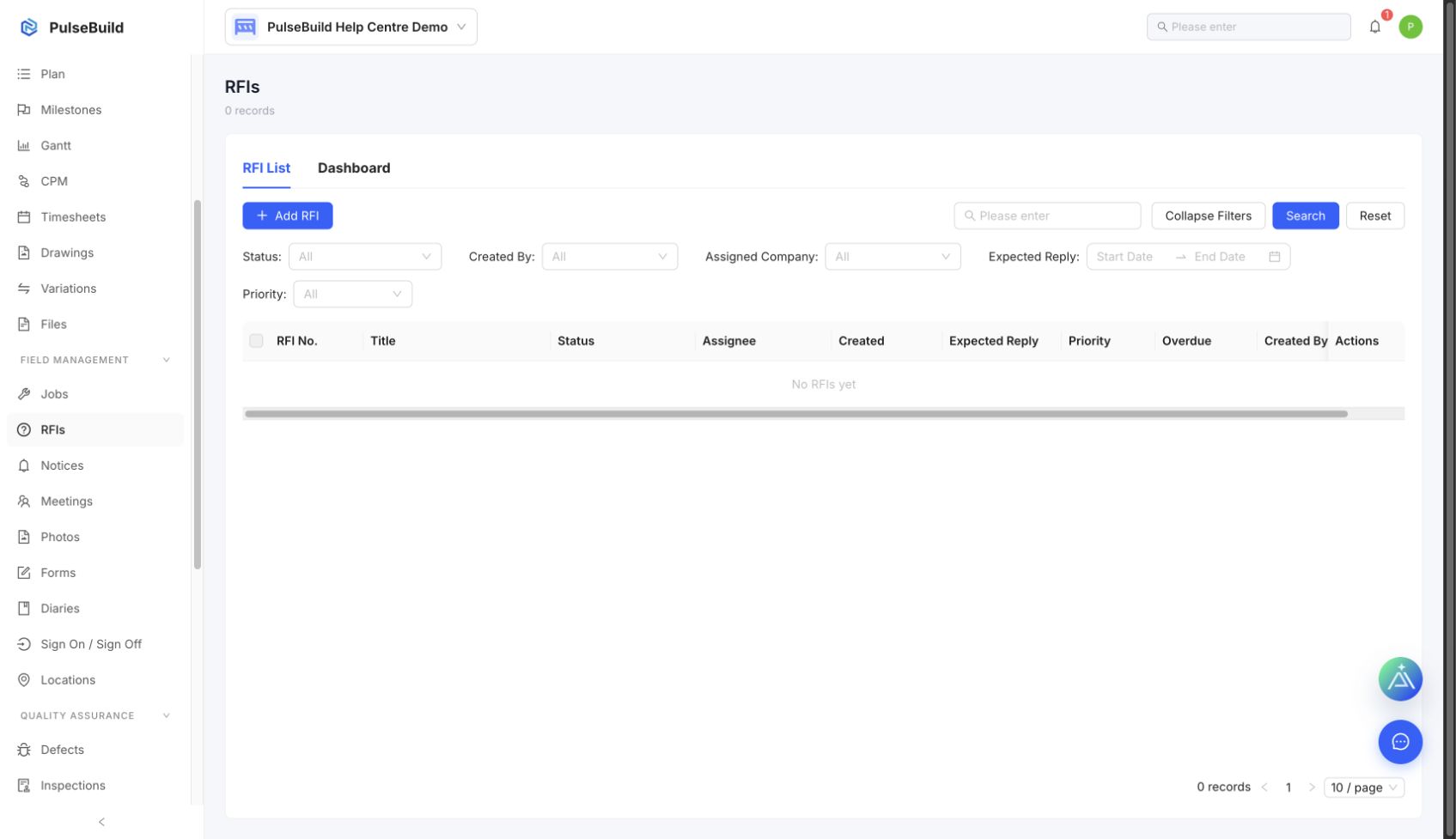This screenshot has width=1456, height=839.
Task: Go to Locations page
Action: click(x=94, y=680)
